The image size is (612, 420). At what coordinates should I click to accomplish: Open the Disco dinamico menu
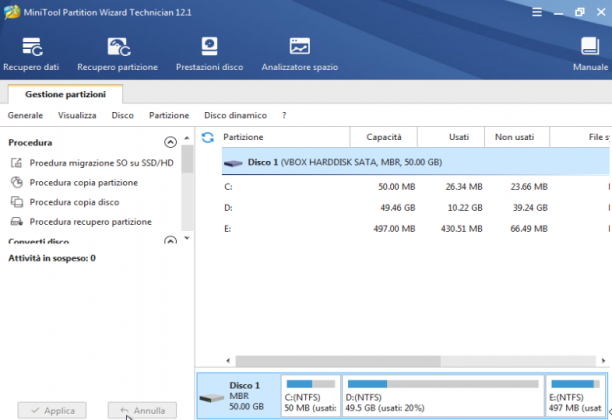(235, 116)
